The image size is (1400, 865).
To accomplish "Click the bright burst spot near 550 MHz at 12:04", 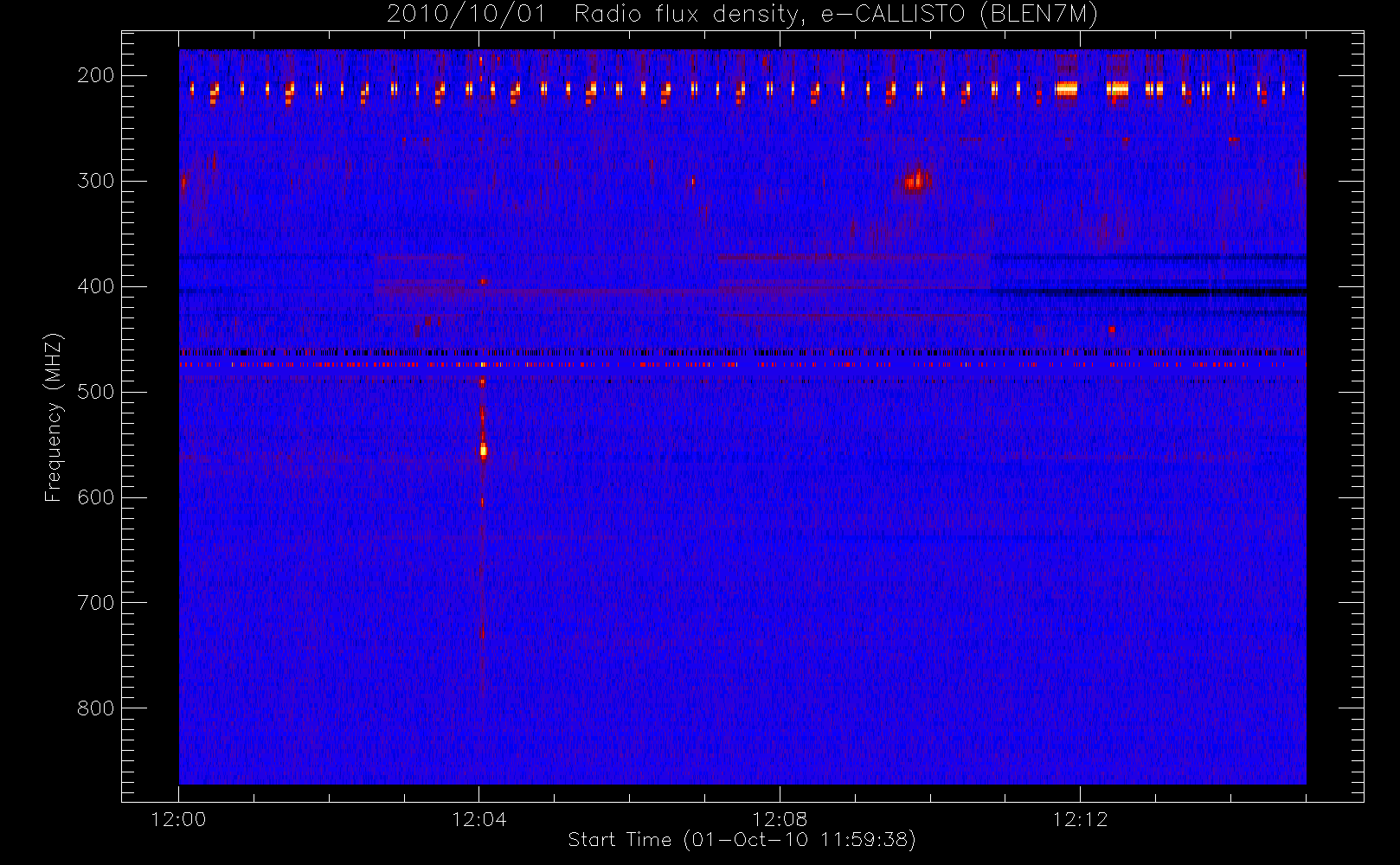I will [x=484, y=450].
